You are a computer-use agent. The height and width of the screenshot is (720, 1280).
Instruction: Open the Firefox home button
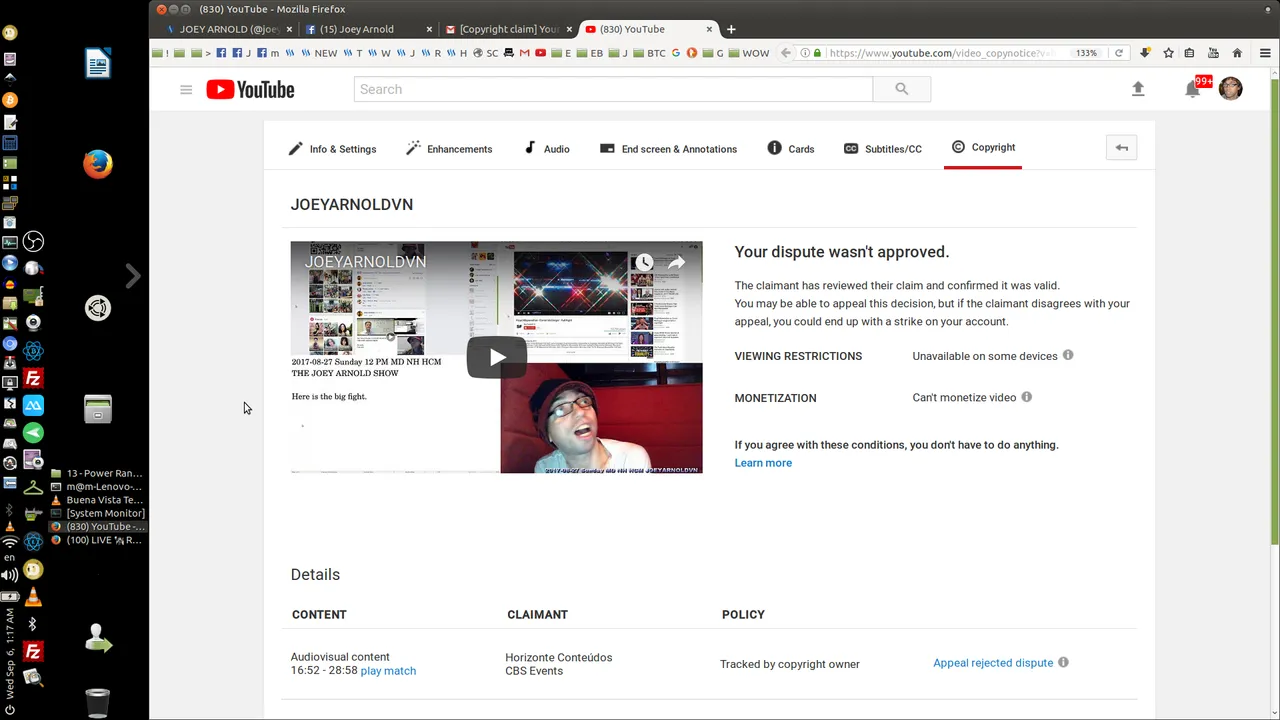click(x=1237, y=53)
